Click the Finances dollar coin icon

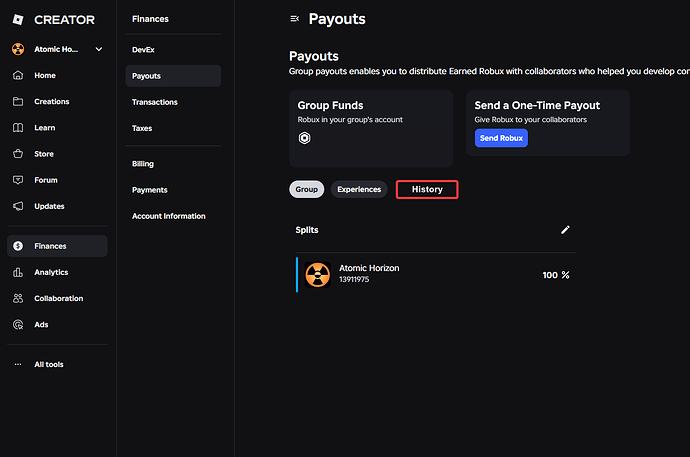pos(18,246)
